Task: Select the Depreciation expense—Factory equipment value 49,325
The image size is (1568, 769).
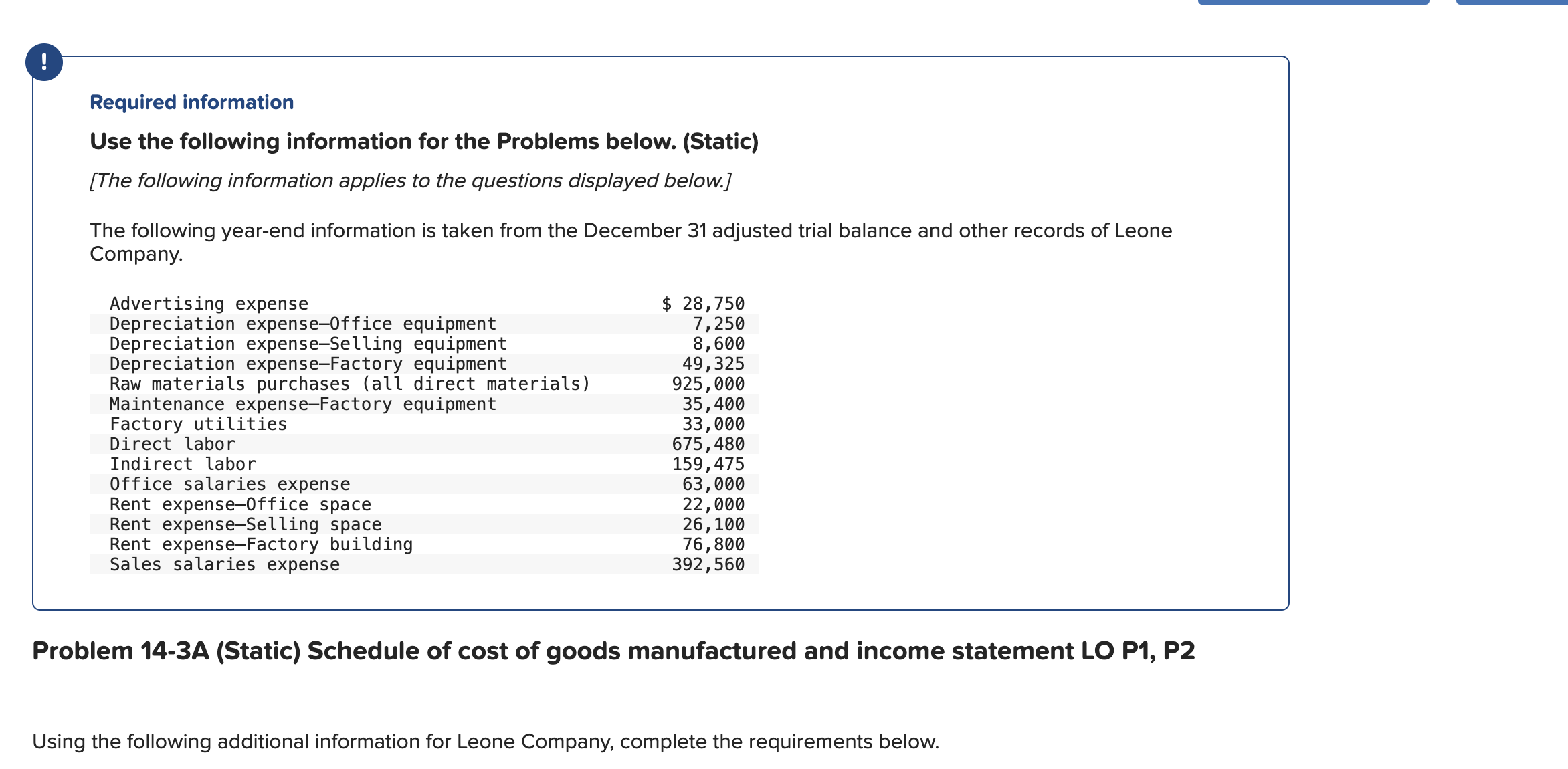Action: click(x=713, y=363)
